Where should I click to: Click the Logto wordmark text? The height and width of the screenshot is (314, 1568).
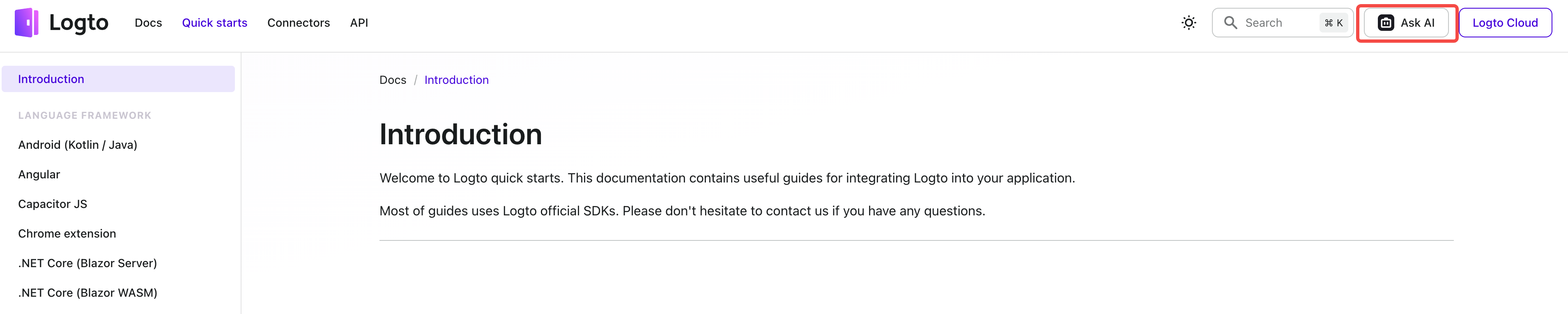coord(78,23)
